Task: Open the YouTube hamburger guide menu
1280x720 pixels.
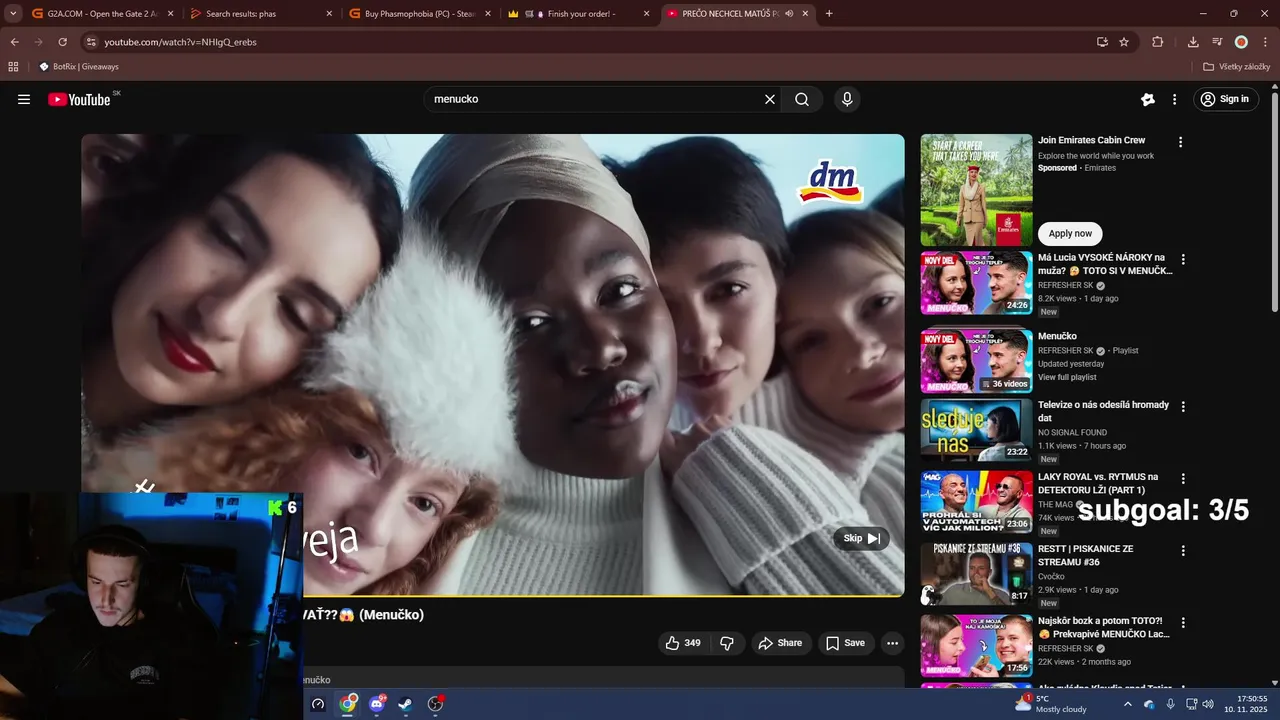Action: tap(24, 99)
